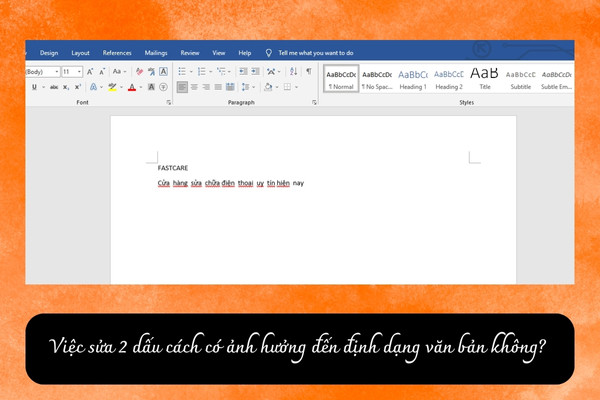Select Center paragraph alignment
Image resolution: width=600 pixels, height=400 pixels.
194,87
